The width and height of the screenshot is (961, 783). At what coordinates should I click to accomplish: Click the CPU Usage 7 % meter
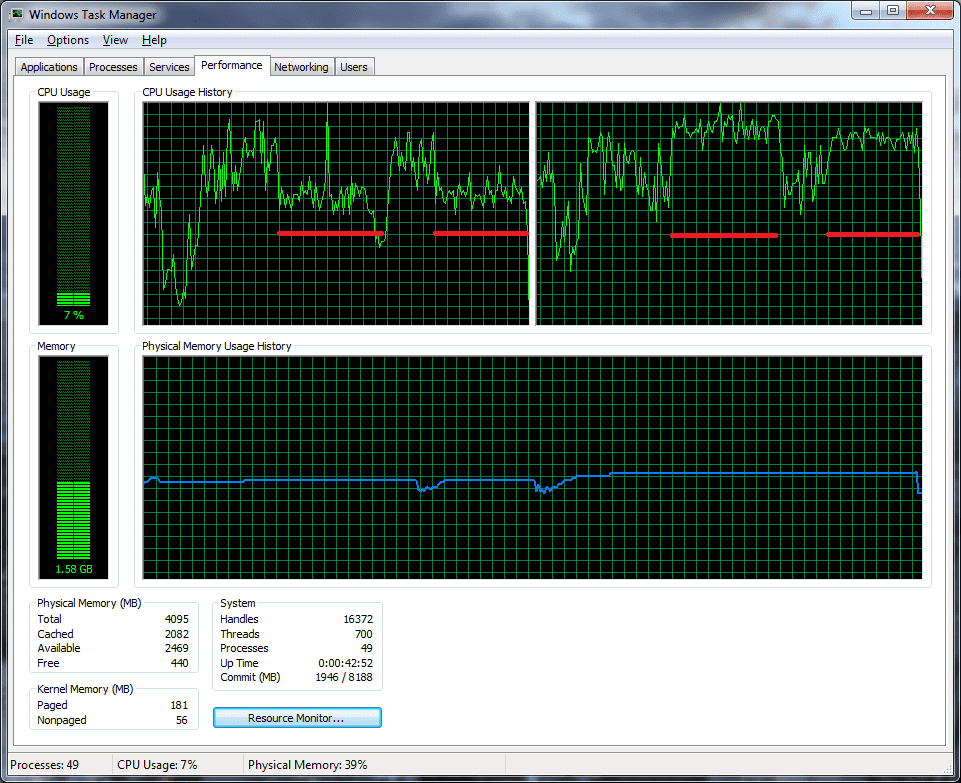pyautogui.click(x=74, y=213)
